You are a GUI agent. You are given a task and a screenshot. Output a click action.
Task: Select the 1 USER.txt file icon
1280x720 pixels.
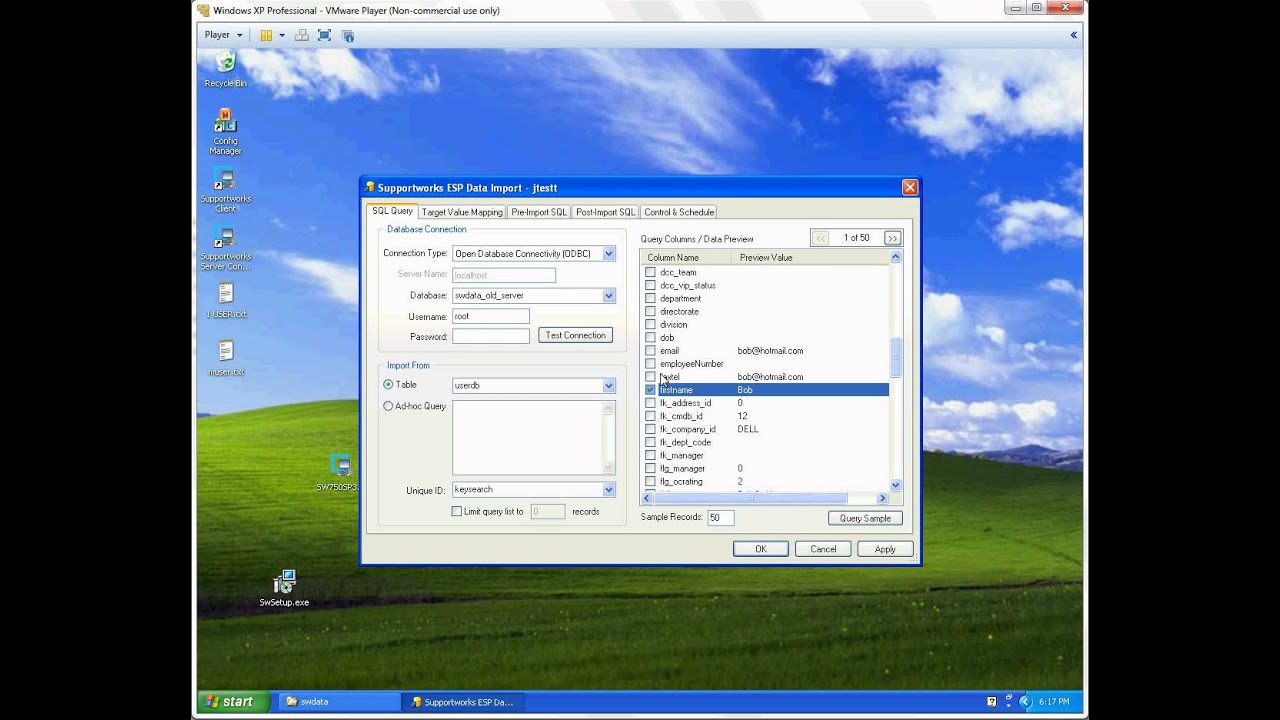click(226, 300)
